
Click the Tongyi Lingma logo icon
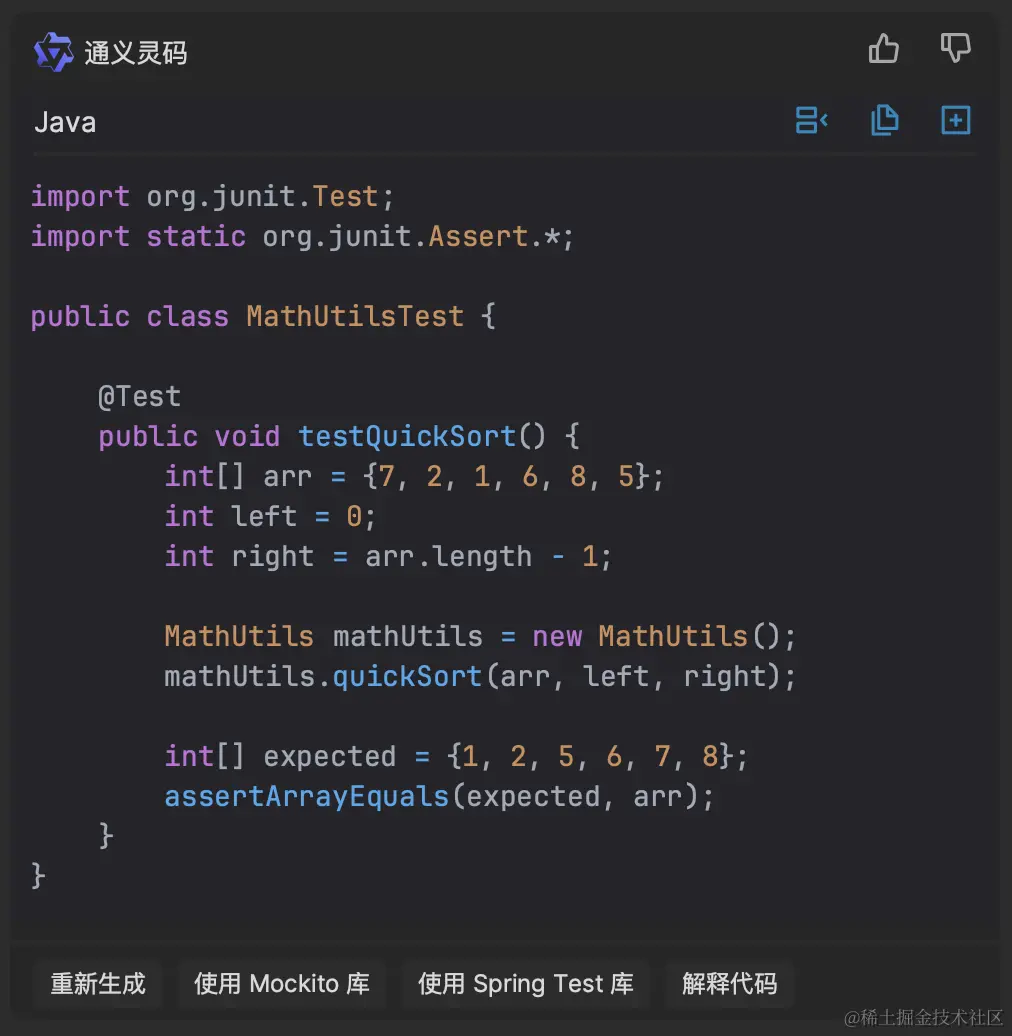pyautogui.click(x=53, y=52)
